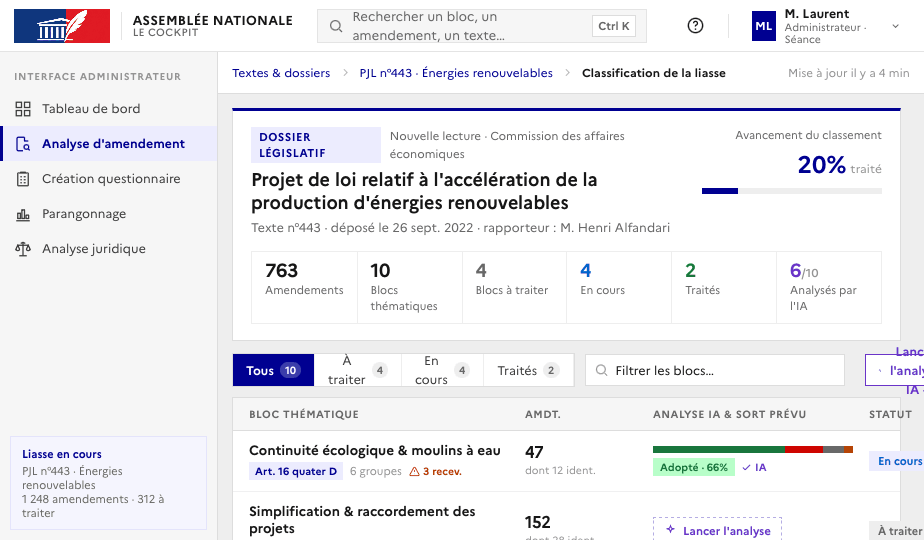Select the Tous tab

point(273,370)
